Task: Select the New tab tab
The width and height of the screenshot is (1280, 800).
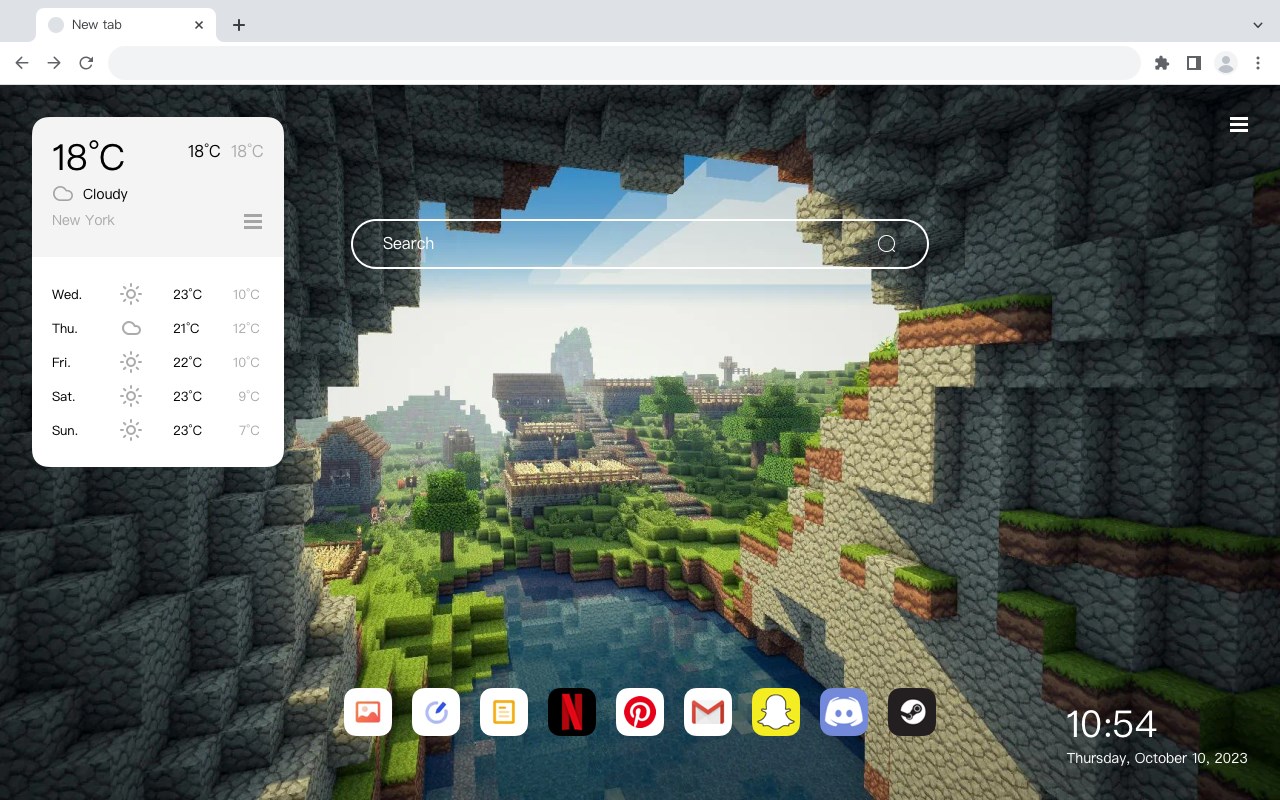Action: click(126, 25)
